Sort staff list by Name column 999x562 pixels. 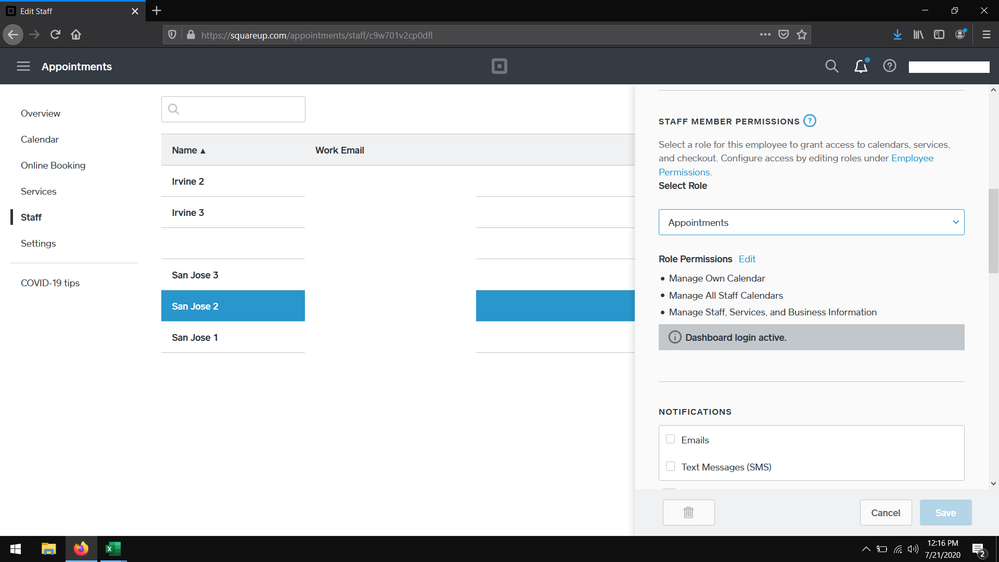(x=188, y=150)
